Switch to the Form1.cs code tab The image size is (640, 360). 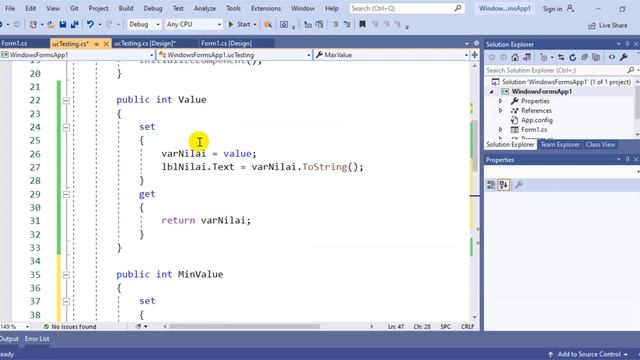point(14,43)
